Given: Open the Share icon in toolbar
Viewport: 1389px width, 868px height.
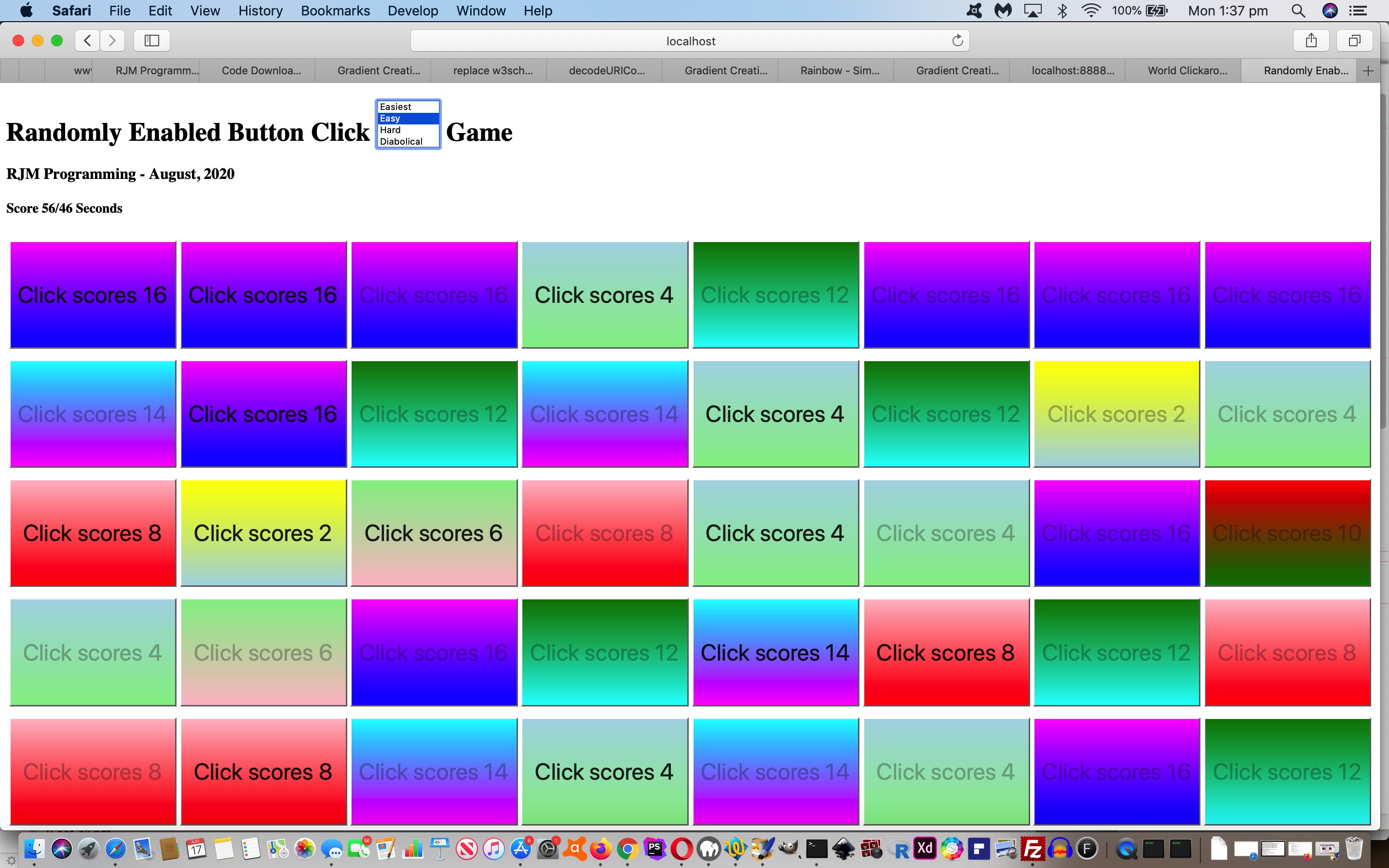Looking at the screenshot, I should pyautogui.click(x=1311, y=40).
